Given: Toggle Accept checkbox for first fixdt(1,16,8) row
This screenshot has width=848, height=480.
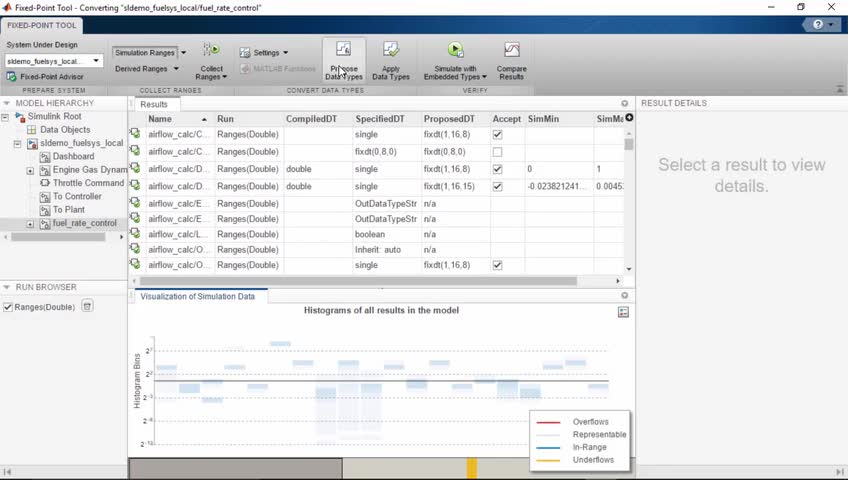Looking at the screenshot, I should [497, 135].
